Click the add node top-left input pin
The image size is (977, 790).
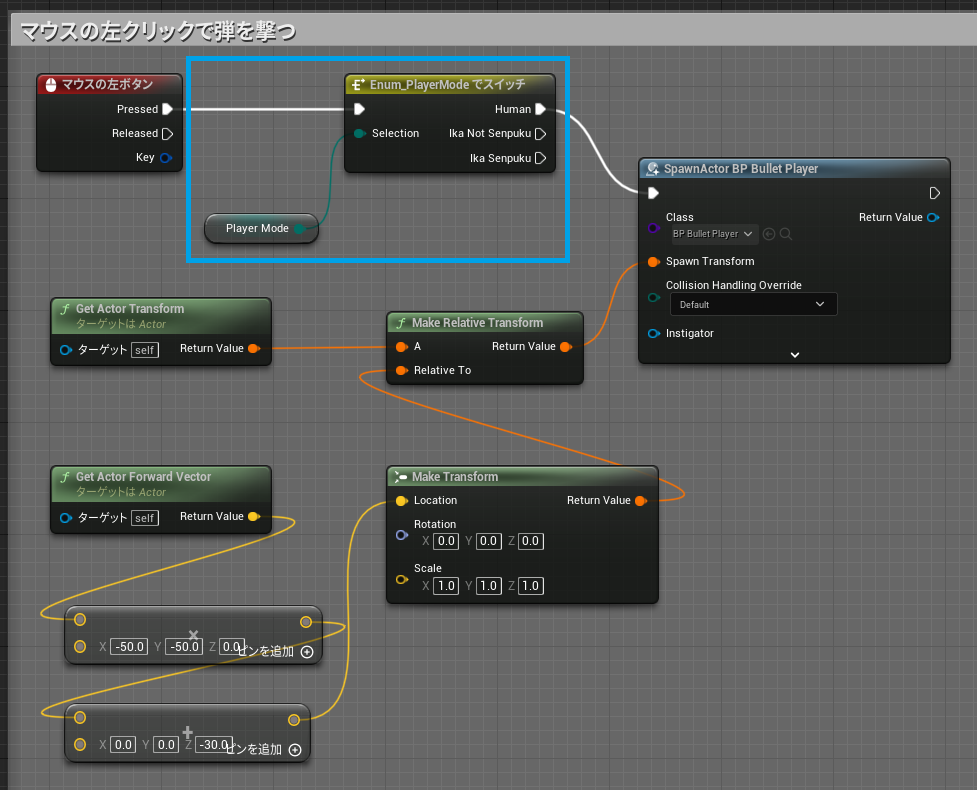click(x=80, y=718)
